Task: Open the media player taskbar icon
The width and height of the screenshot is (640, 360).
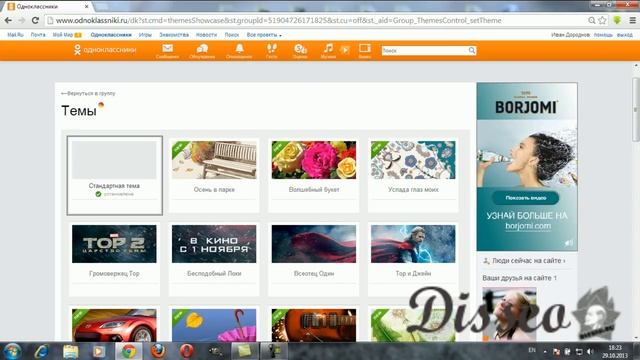Action: click(x=99, y=351)
